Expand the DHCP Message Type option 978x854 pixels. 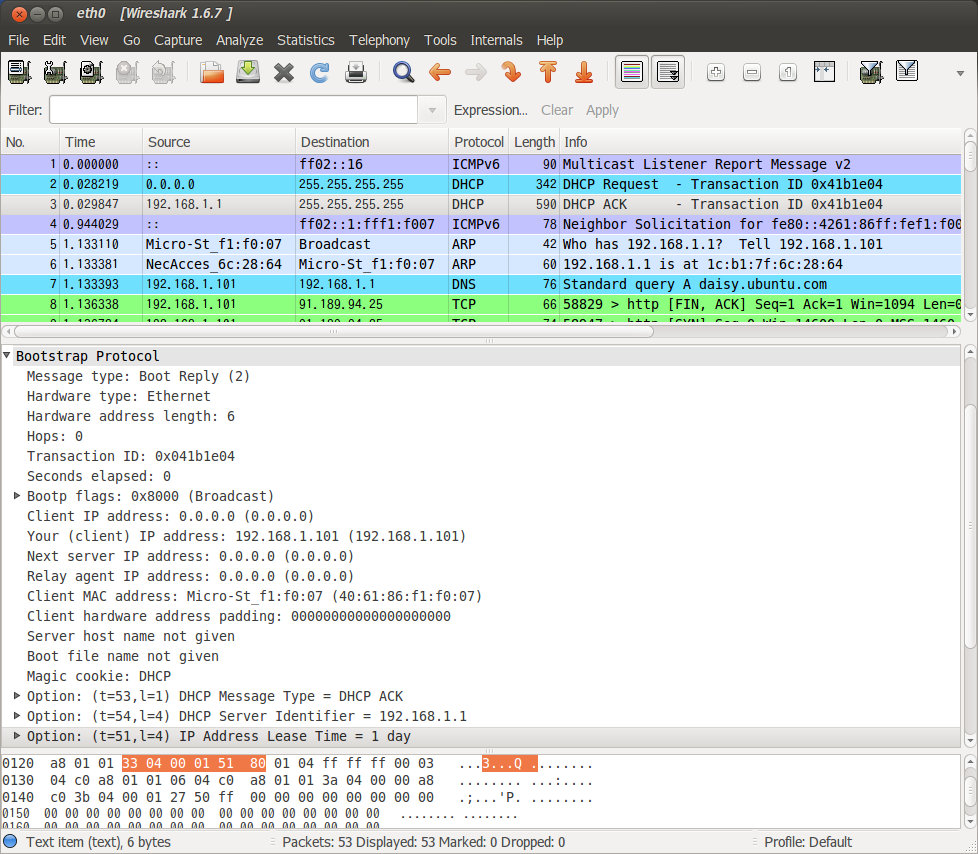[x=17, y=696]
